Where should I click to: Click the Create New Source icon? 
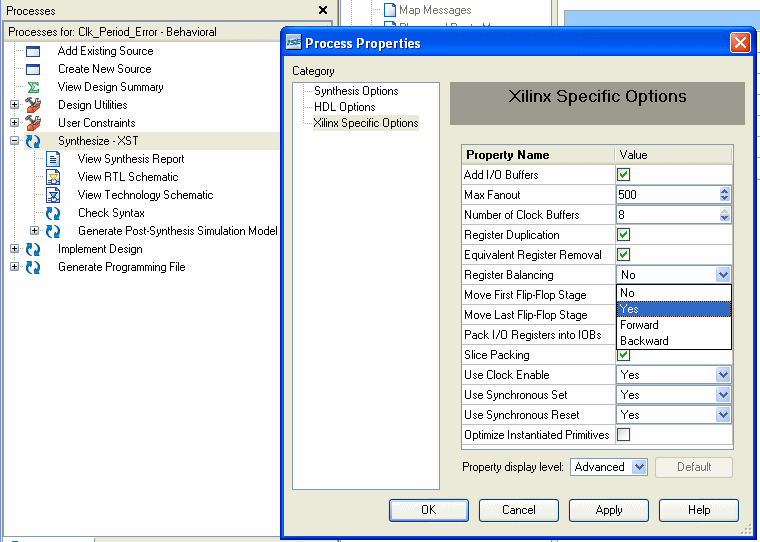point(33,69)
